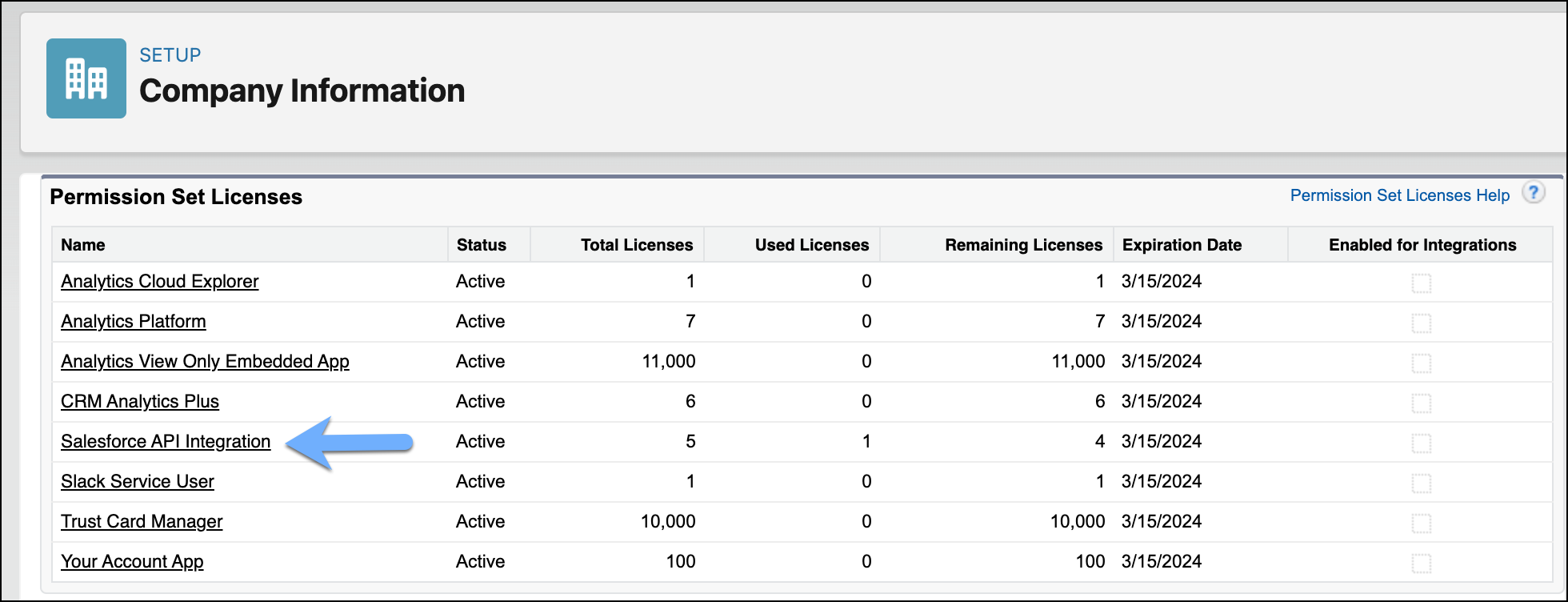Open Analytics Platform license

134,321
